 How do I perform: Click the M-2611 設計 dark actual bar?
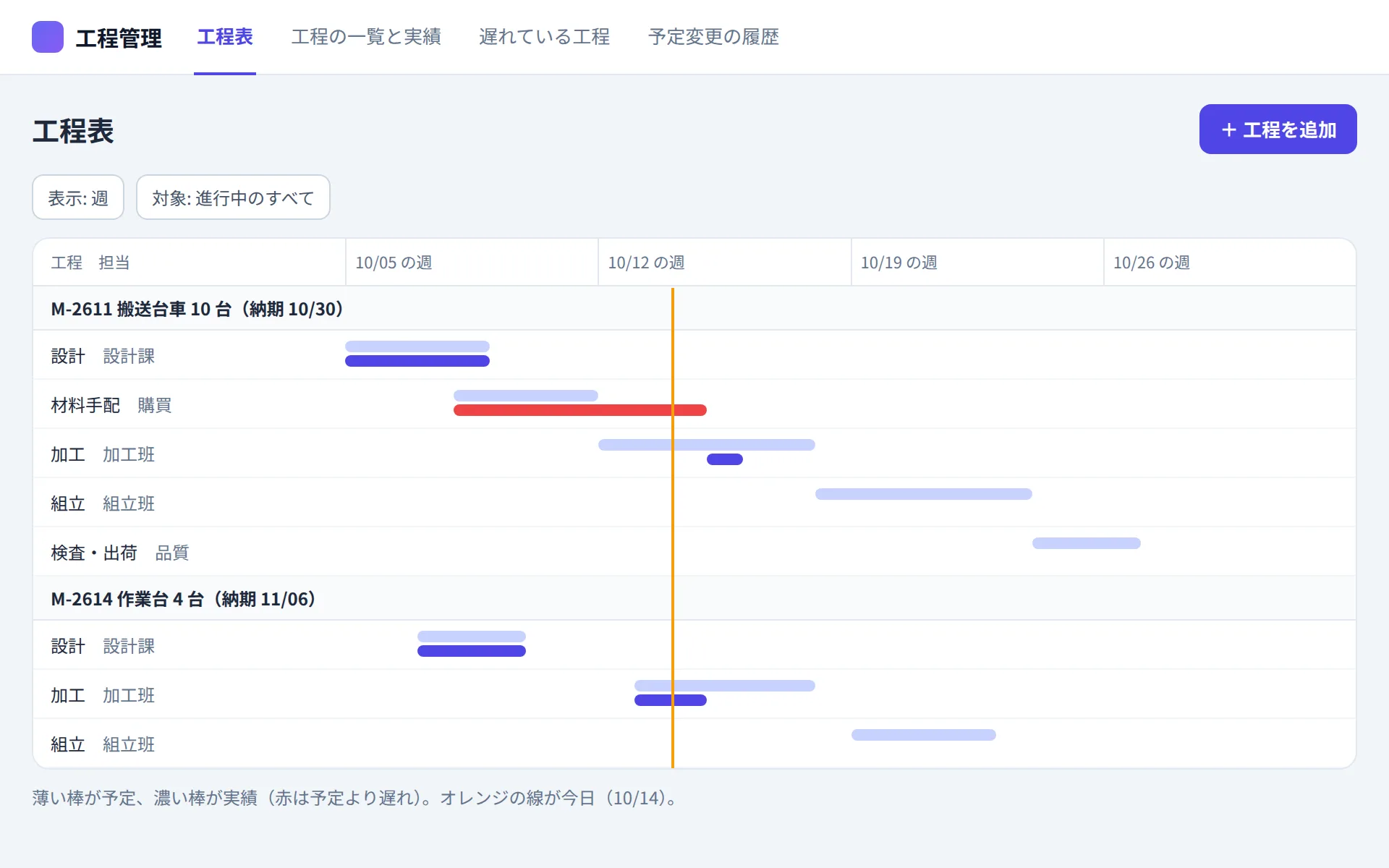tap(417, 361)
